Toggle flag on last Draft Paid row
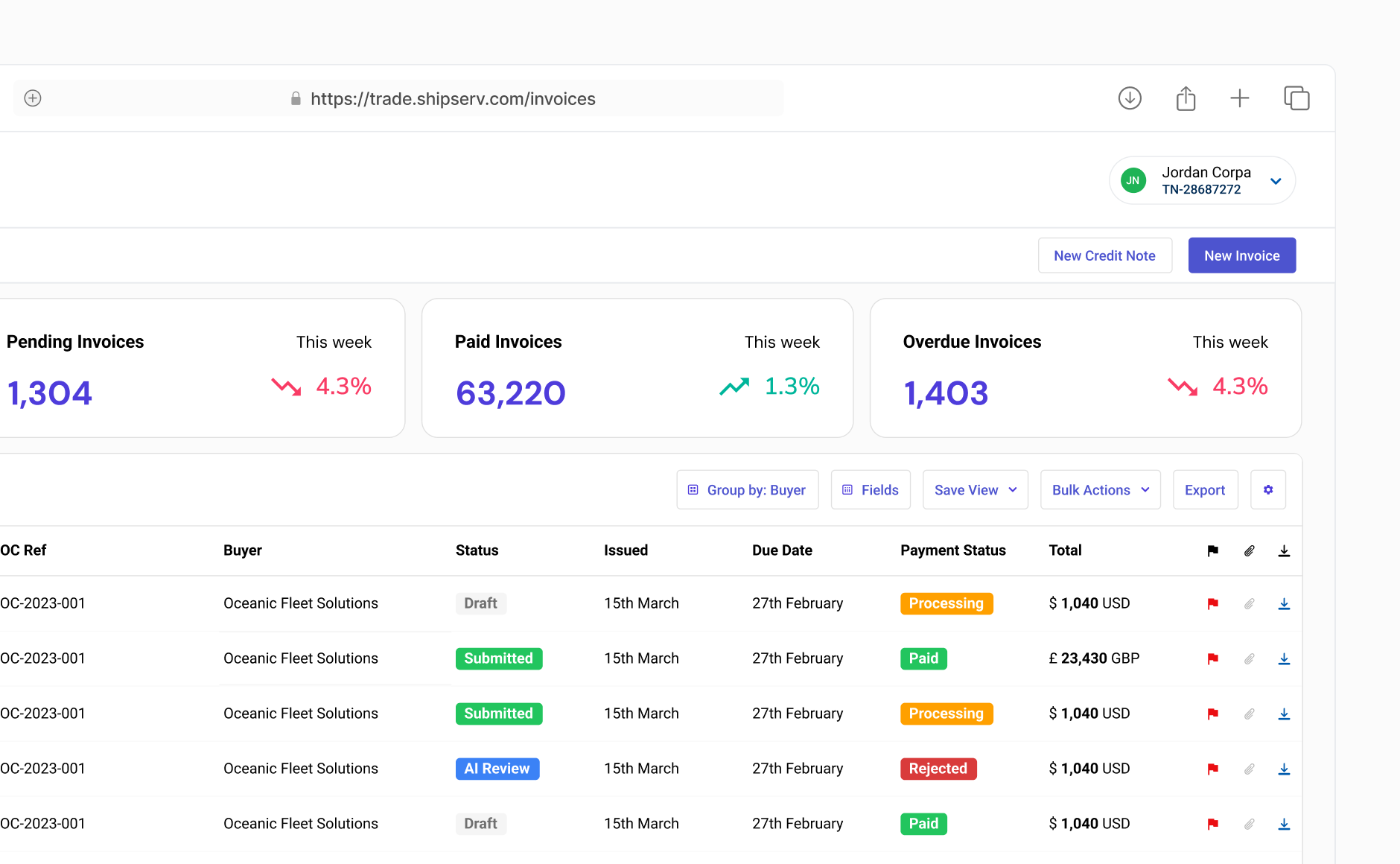This screenshot has height=864, width=1400. click(x=1213, y=824)
